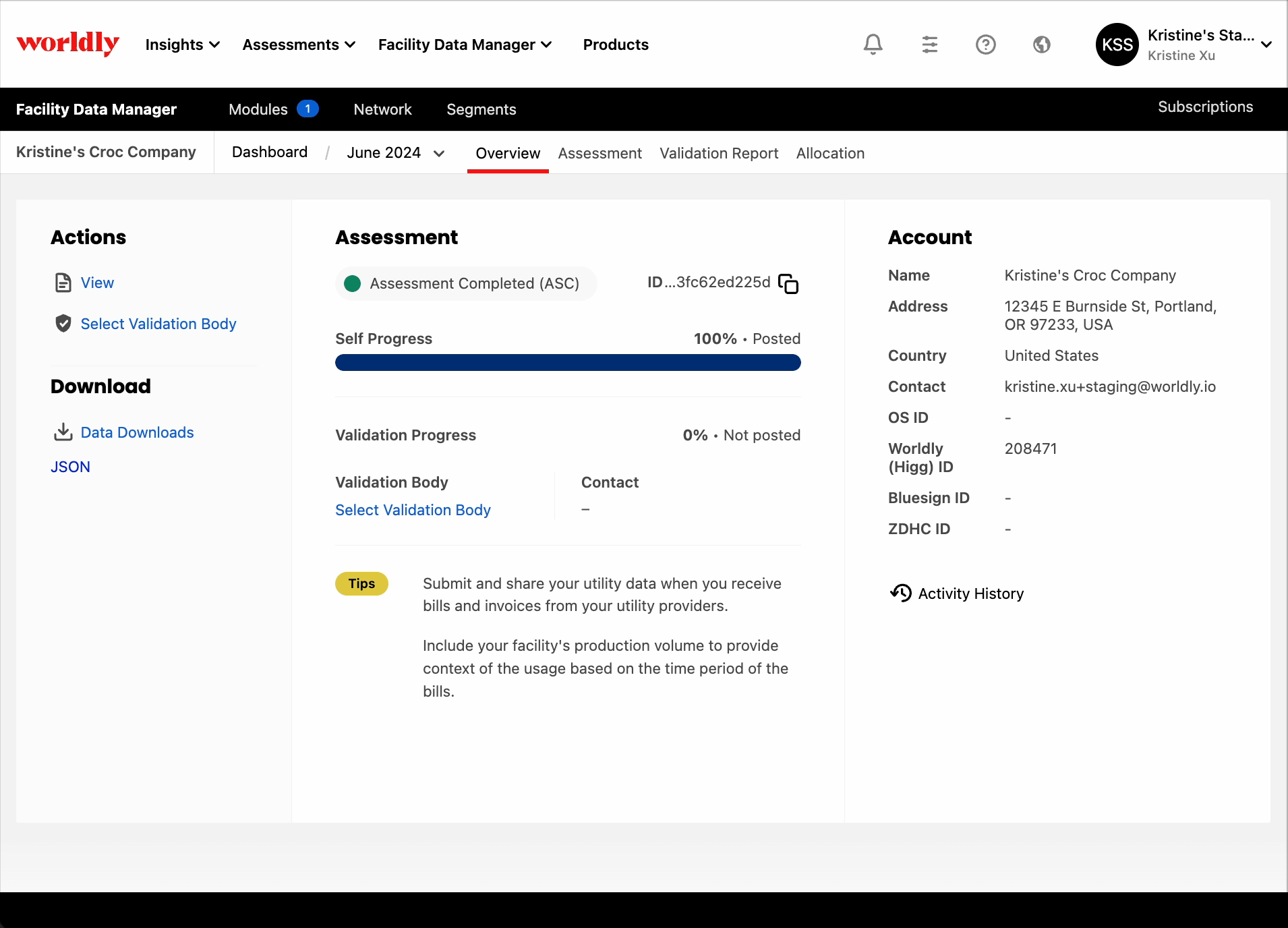Open the notifications bell
1288x928 pixels.
click(873, 45)
